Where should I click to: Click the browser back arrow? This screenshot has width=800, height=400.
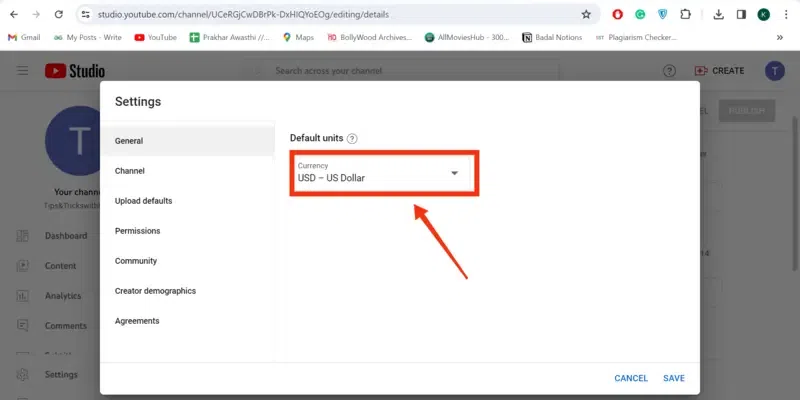pos(14,14)
